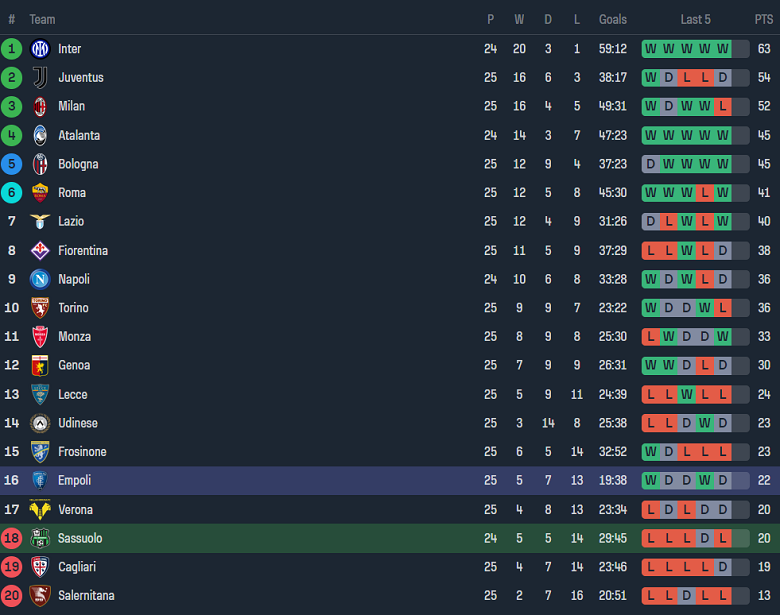Click Cagliari's red position 19 badge
Screen dimensions: 780x615
12,567
